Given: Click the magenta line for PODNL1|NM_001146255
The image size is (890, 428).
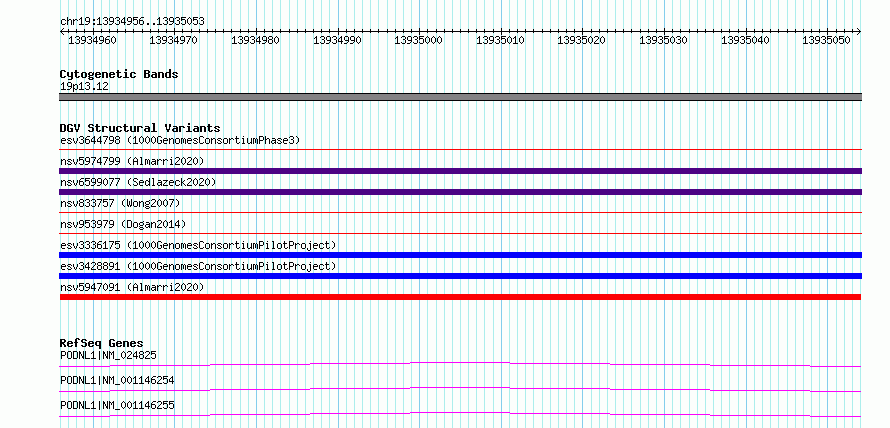Looking at the screenshot, I should 460,414.
